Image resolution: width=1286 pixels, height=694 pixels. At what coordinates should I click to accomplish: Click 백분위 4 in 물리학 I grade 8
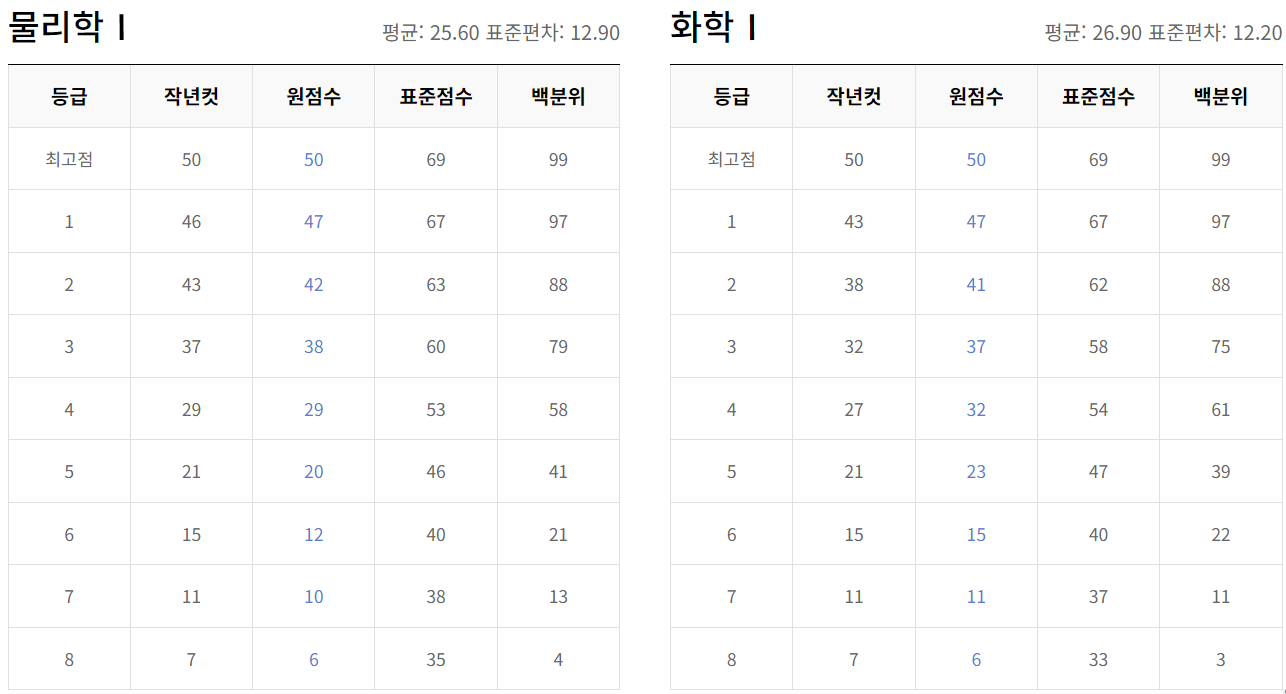click(558, 660)
